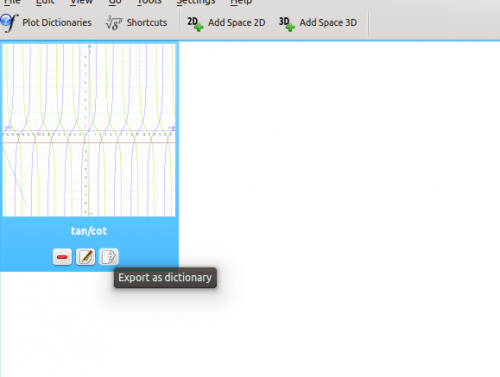This screenshot has width=500, height=377.
Task: Open the Tools menu
Action: pyautogui.click(x=149, y=2)
